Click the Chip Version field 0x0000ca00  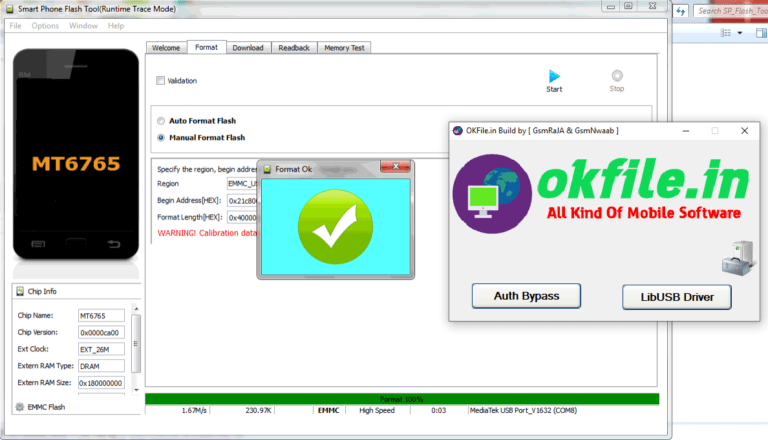[x=101, y=332]
